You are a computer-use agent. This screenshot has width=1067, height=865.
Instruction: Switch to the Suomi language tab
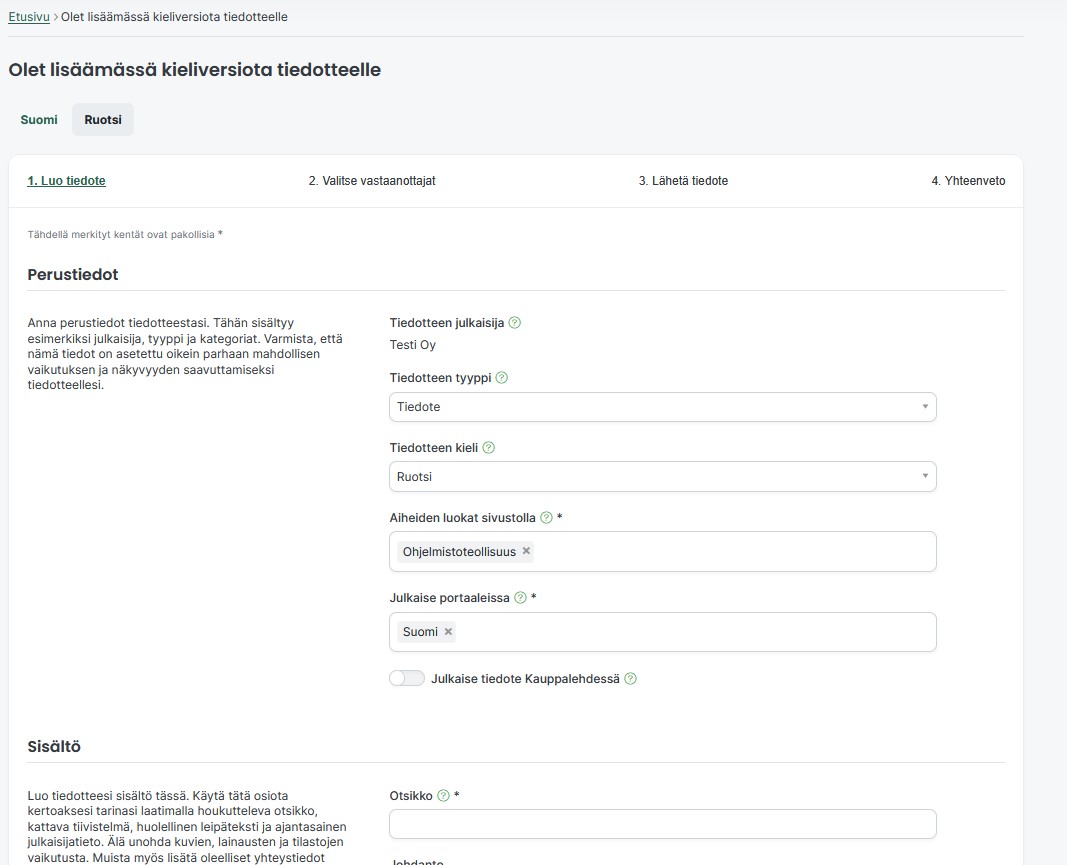pyautogui.click(x=39, y=120)
